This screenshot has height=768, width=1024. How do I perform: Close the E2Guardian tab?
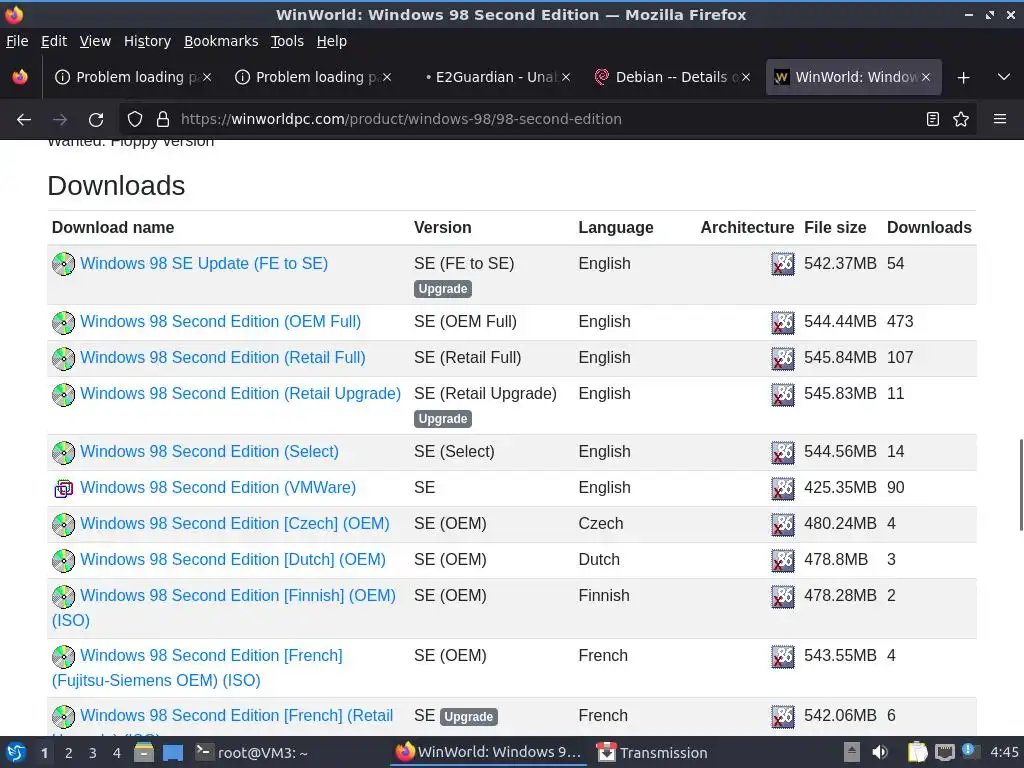[566, 77]
